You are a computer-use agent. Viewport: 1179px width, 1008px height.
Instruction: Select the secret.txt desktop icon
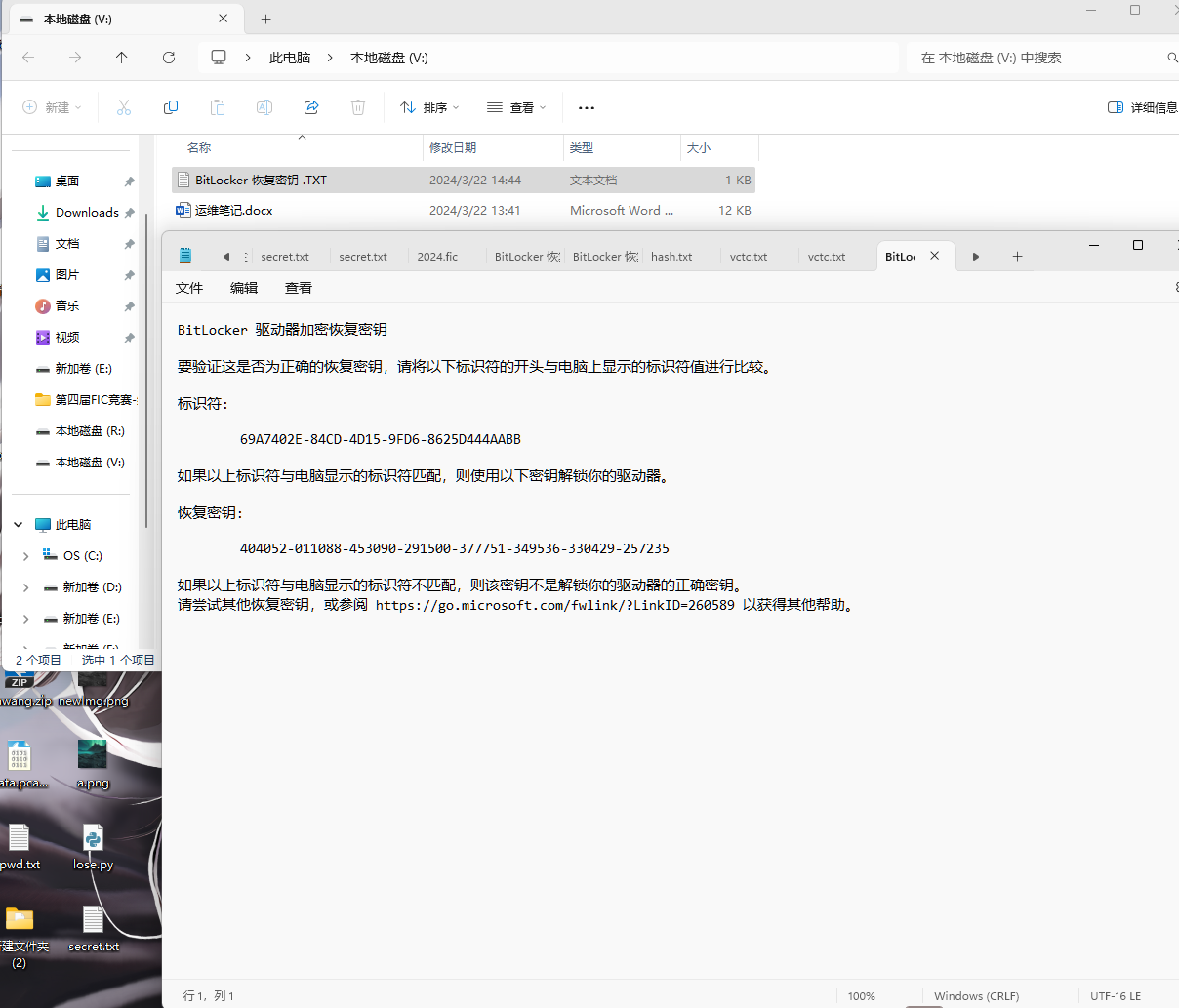coord(94,929)
